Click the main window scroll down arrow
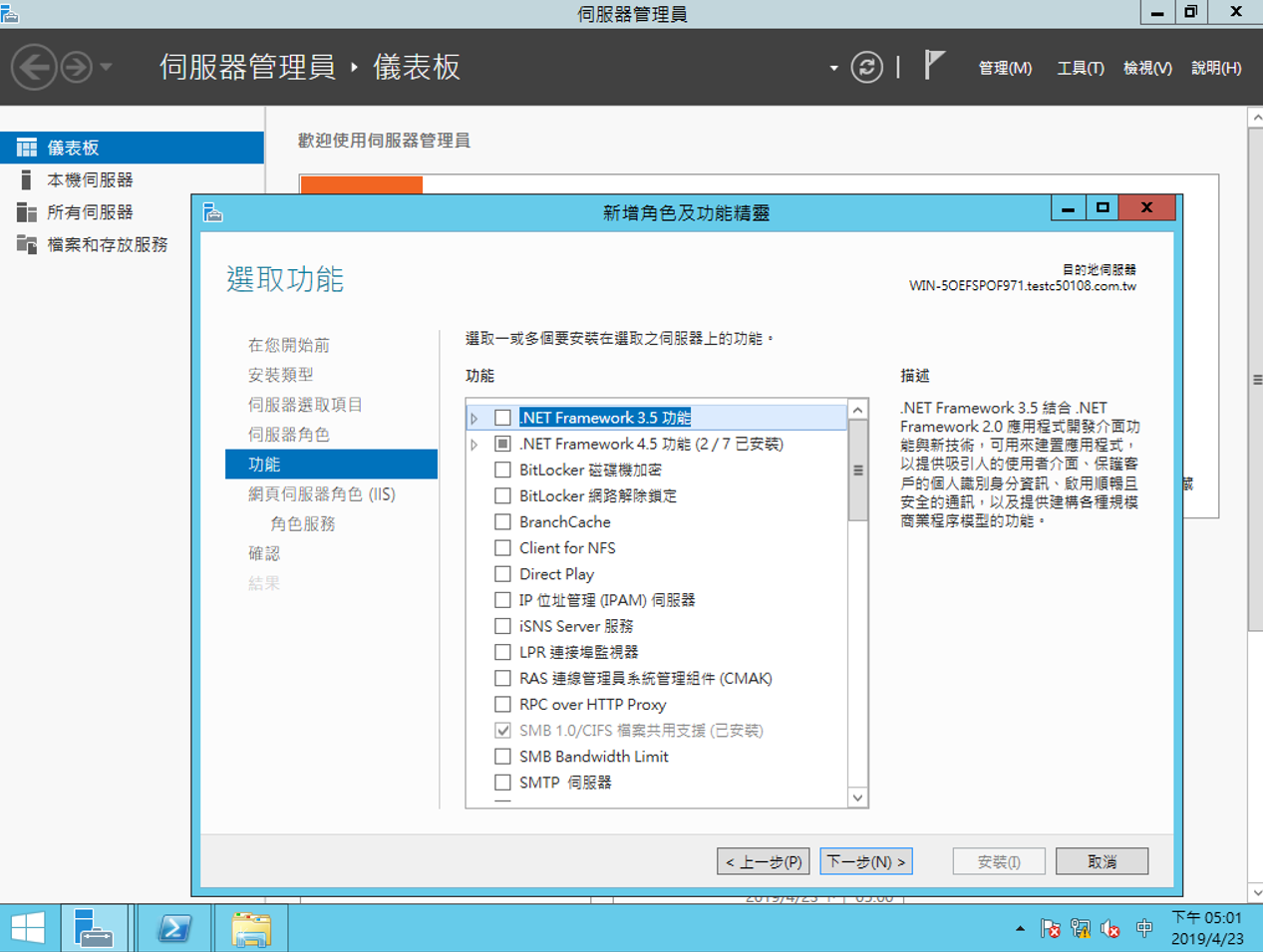The width and height of the screenshot is (1263, 952). [x=1255, y=893]
